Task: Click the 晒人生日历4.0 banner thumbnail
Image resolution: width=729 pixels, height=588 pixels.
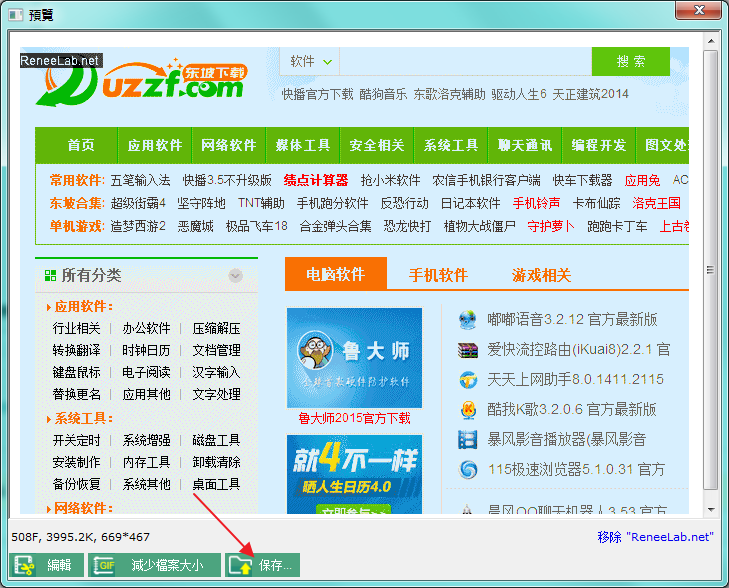Action: tap(354, 474)
